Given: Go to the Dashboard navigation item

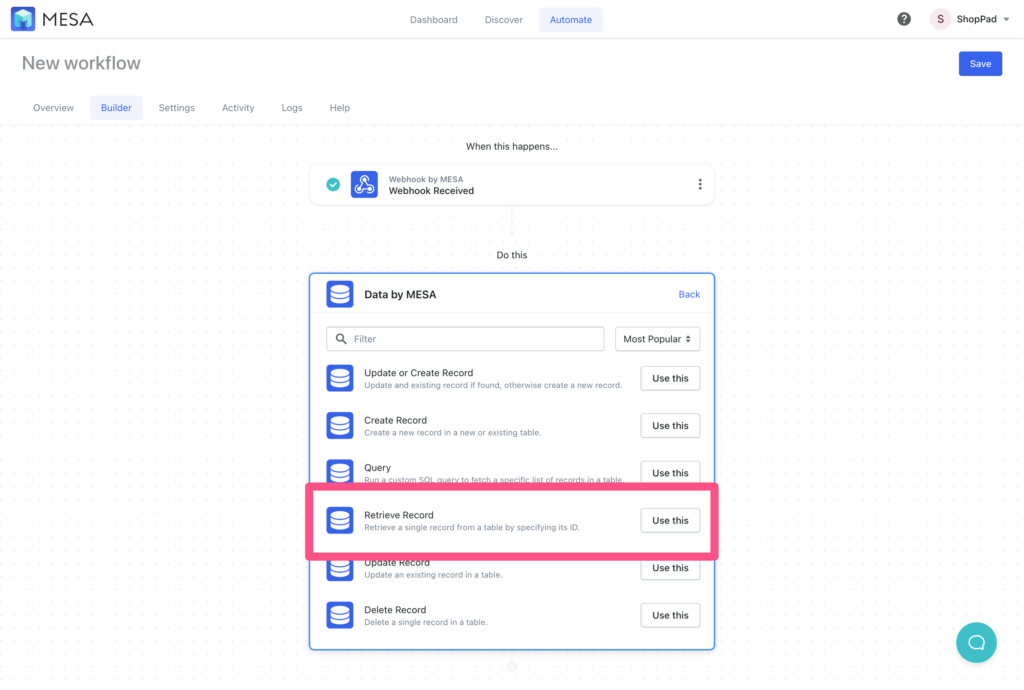Looking at the screenshot, I should tap(433, 18).
